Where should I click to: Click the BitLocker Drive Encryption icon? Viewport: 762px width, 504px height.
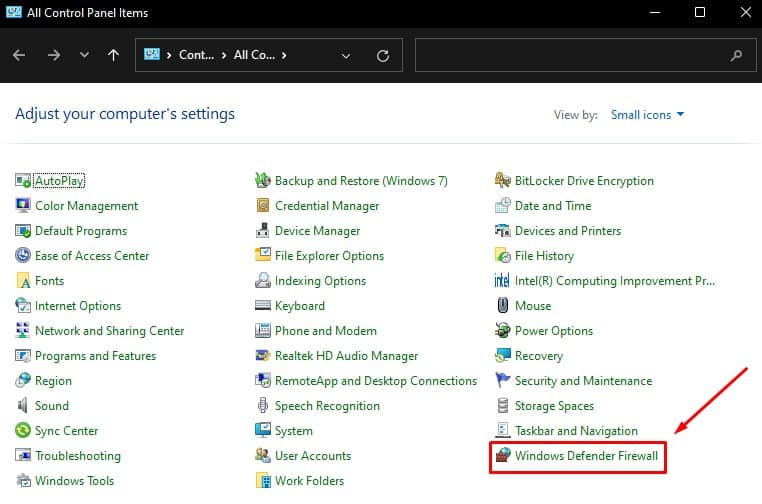(x=502, y=181)
